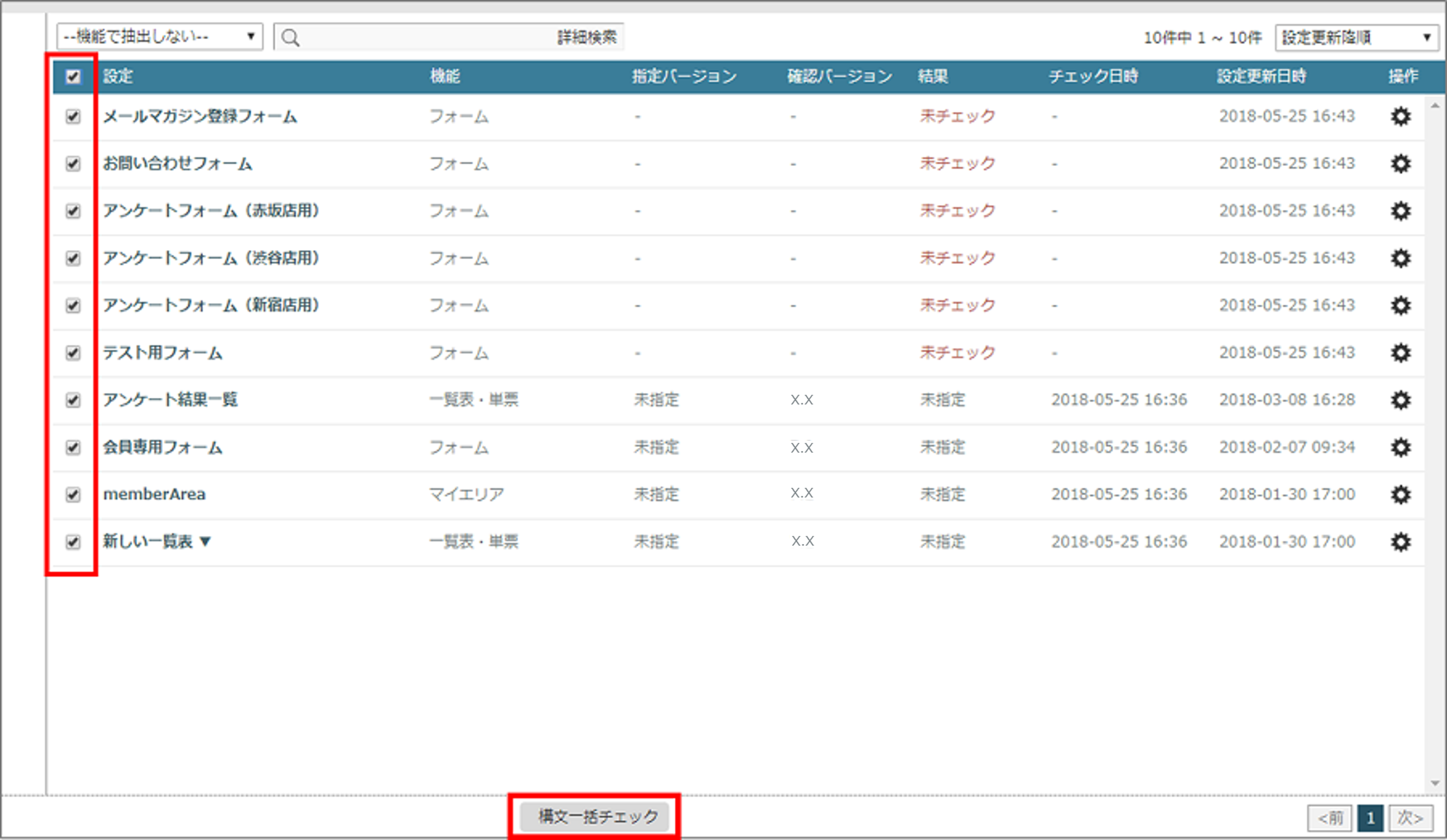Uncheck アンケート結果一覧 checkbox
This screenshot has height=840, width=1447.
click(x=73, y=400)
